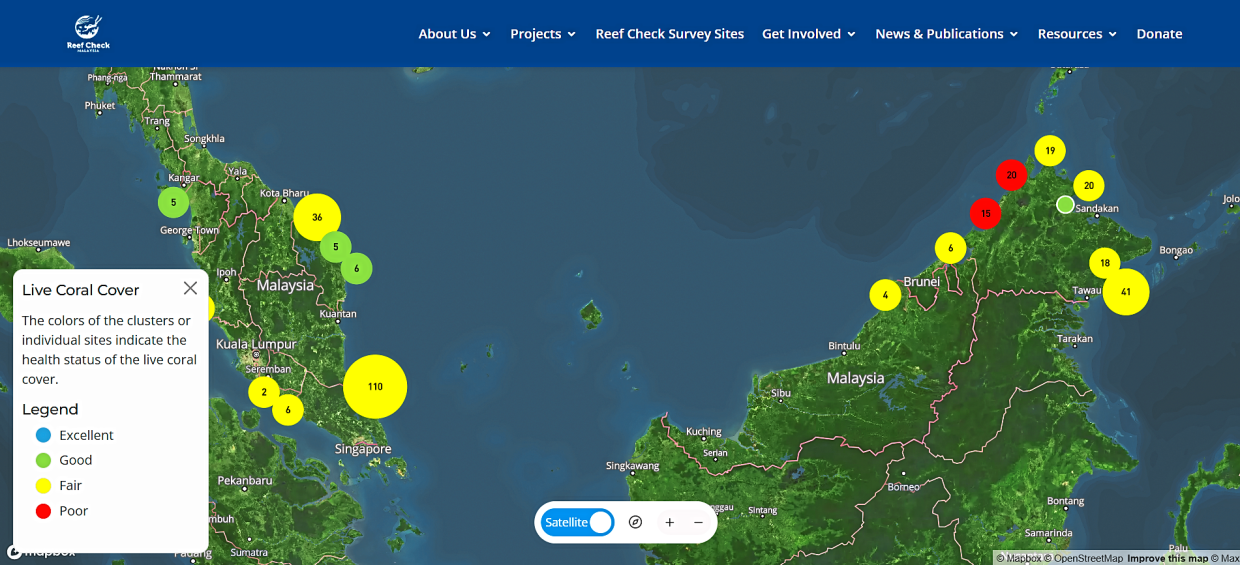Screen dimensions: 1240x565
Task: Click the Kuala Lumpur map label
Action: tap(257, 344)
